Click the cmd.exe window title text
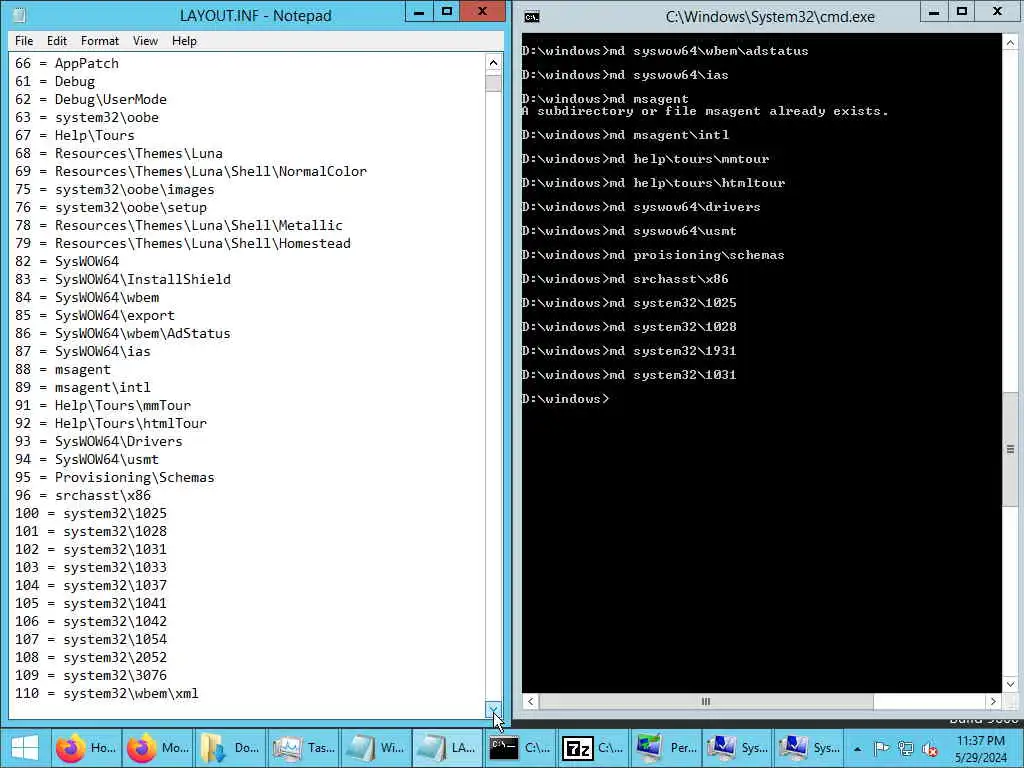The image size is (1024, 768). tap(770, 16)
